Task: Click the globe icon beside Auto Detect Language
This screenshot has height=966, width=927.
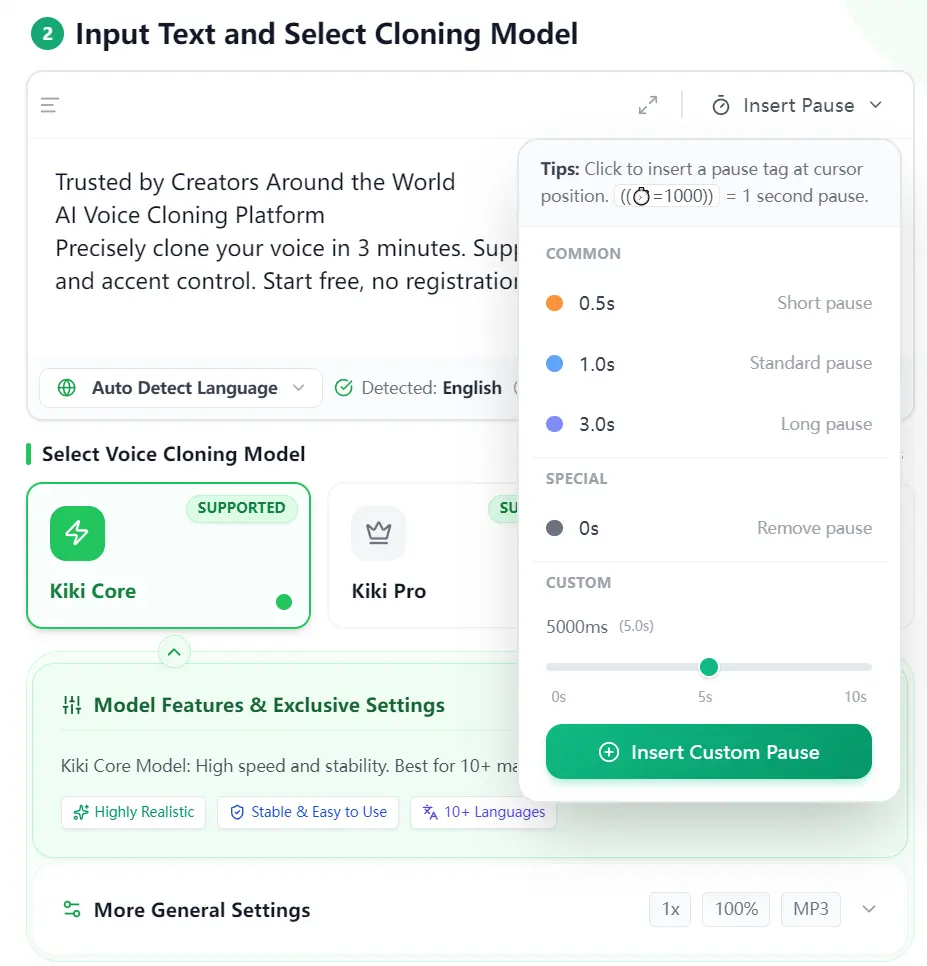Action: [x=67, y=388]
